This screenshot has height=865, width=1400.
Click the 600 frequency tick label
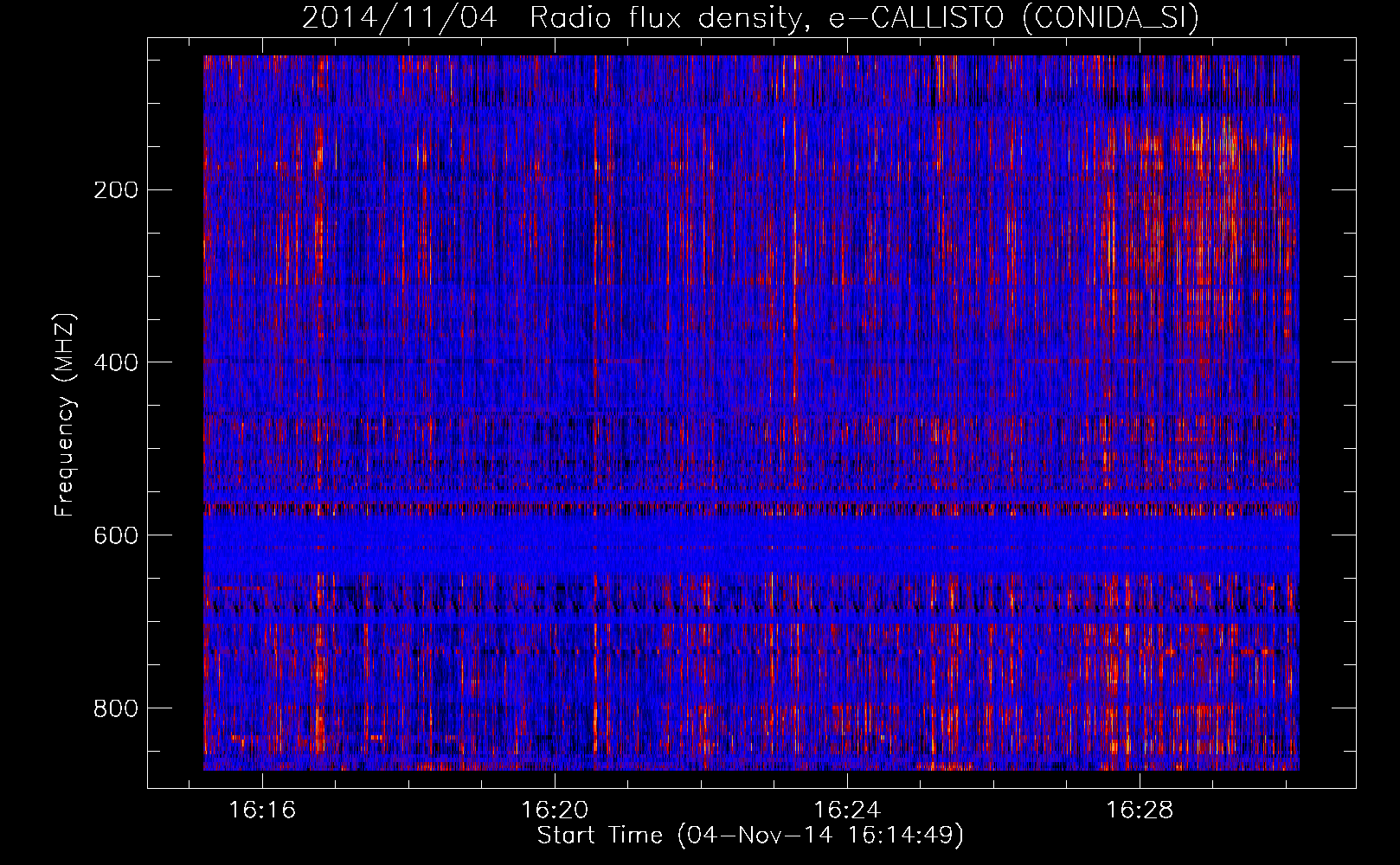116,535
